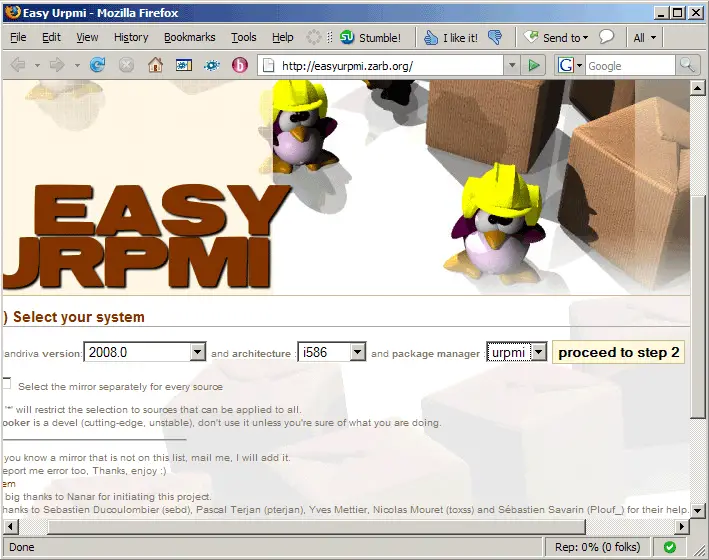Click the horizontal scrollbar left arrow
The height and width of the screenshot is (560, 709).
click(x=10, y=527)
